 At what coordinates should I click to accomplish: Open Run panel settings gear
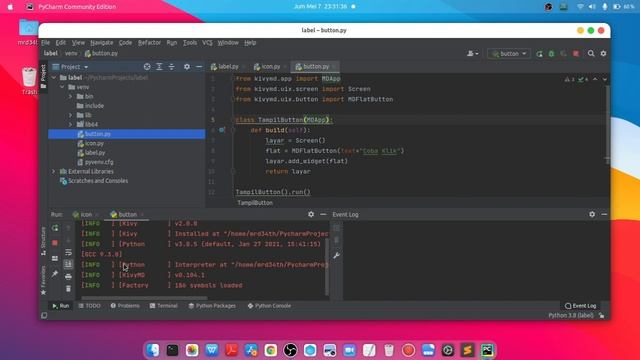point(311,214)
